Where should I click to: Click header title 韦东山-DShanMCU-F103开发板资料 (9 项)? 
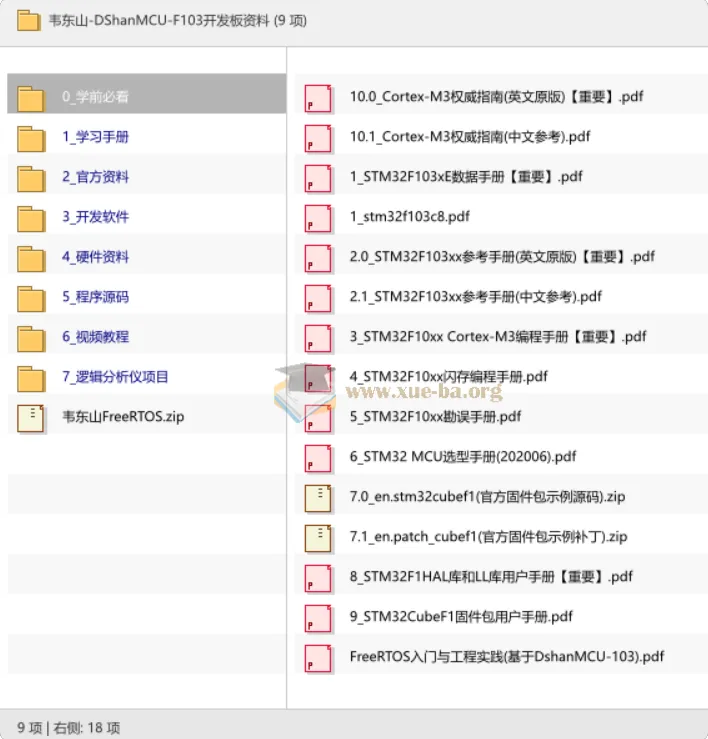(x=178, y=21)
